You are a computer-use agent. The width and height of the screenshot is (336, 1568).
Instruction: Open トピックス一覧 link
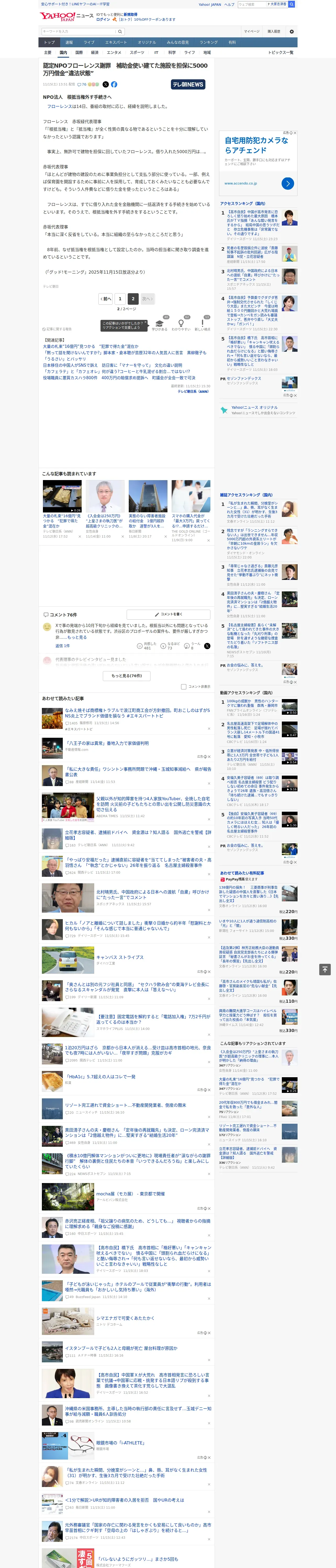click(x=281, y=52)
